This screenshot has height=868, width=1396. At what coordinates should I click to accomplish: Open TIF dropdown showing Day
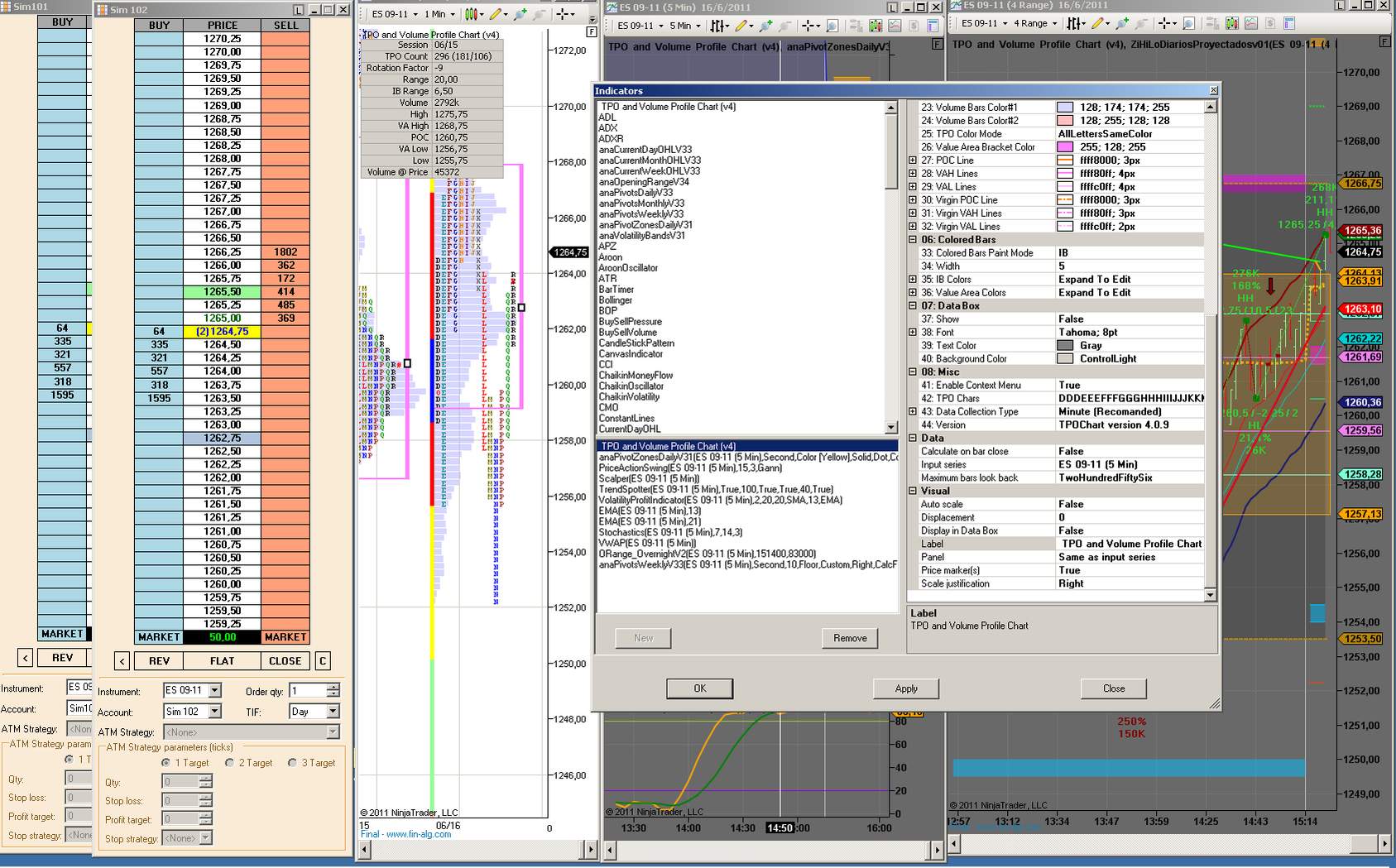[333, 711]
